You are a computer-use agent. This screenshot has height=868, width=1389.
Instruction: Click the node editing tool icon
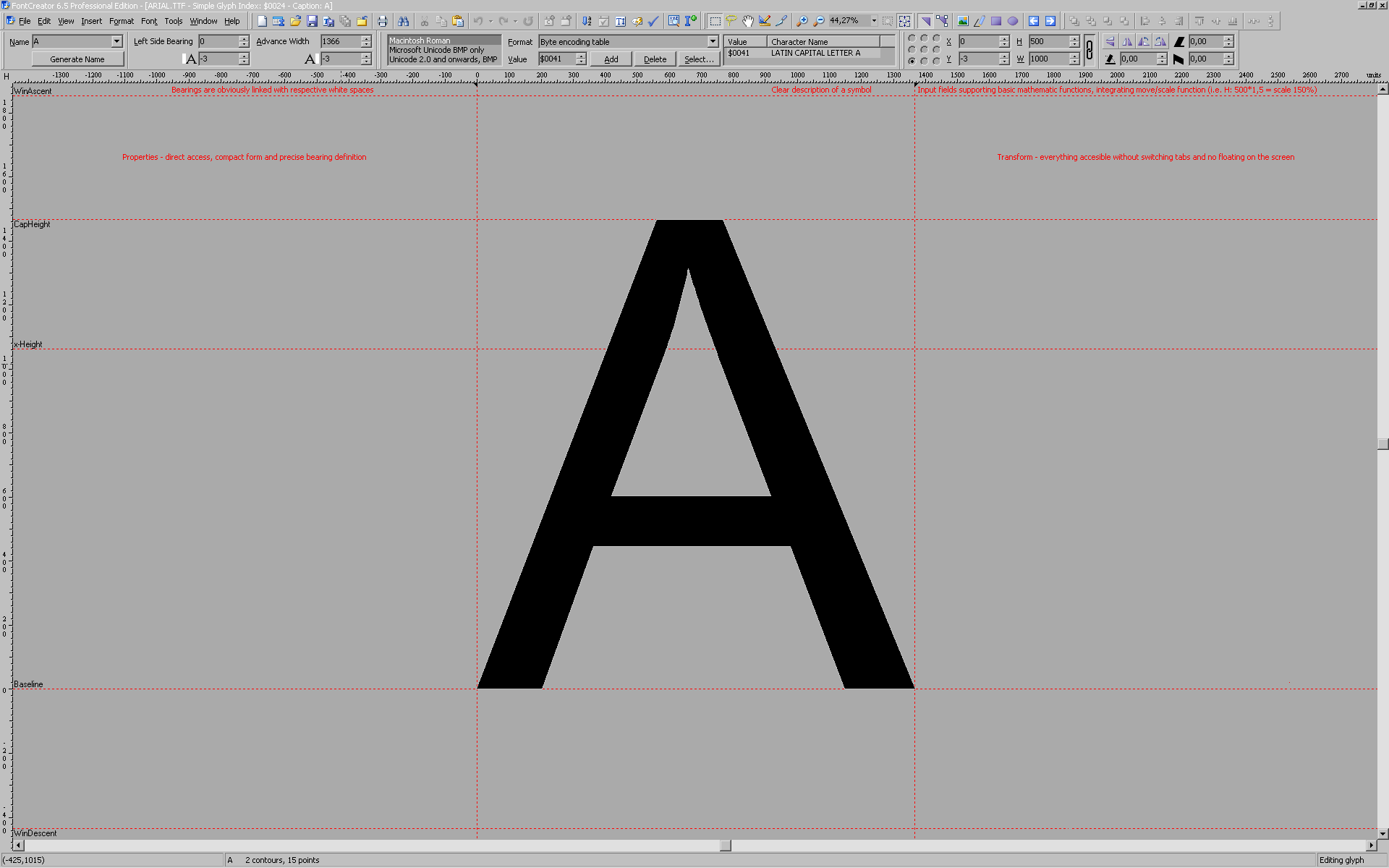[x=943, y=22]
